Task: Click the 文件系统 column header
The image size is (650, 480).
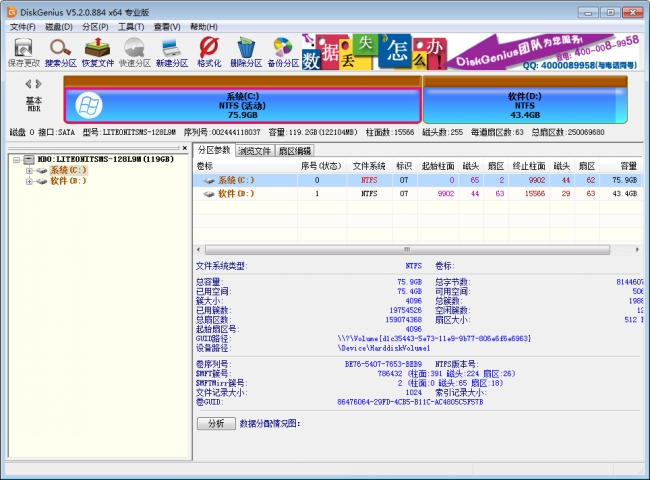Action: coord(369,166)
